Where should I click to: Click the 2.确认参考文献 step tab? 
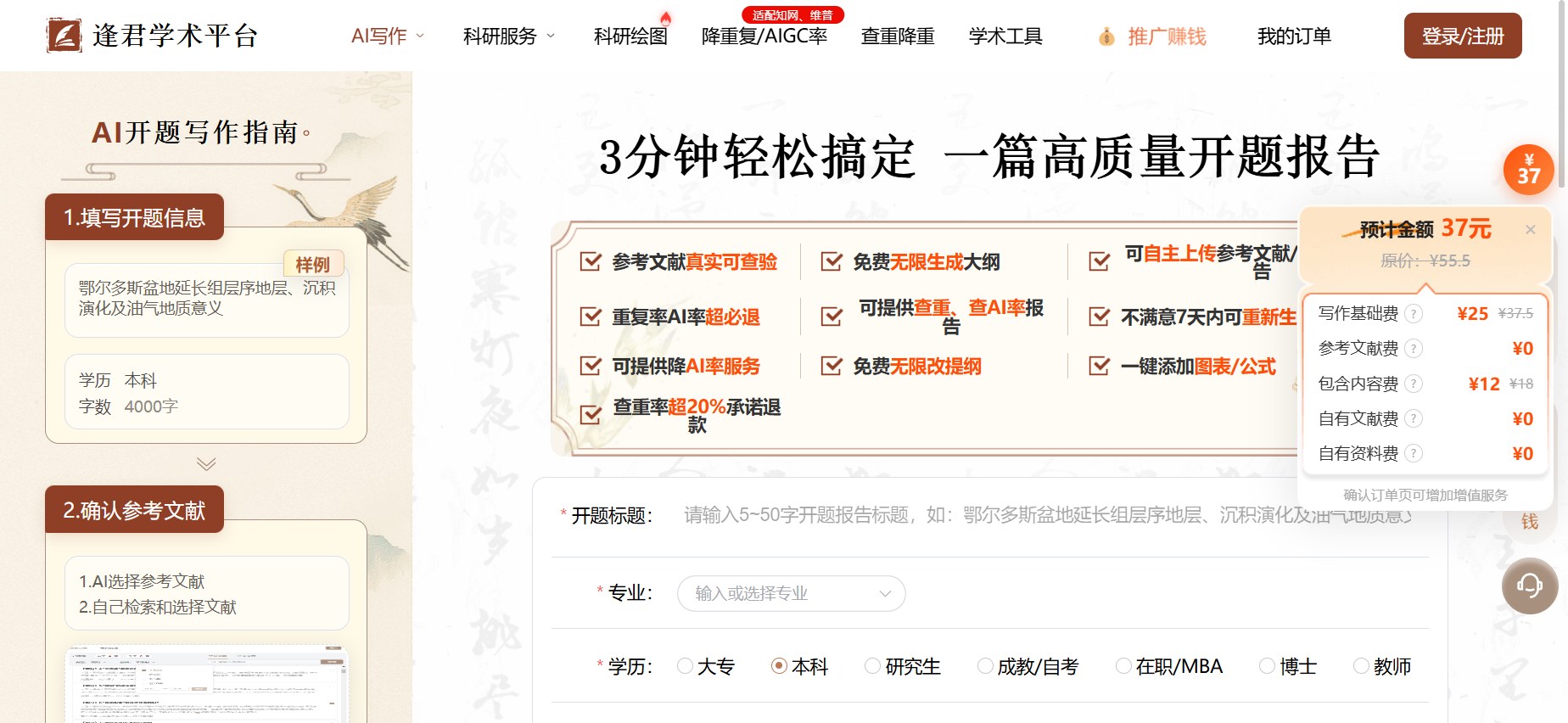click(x=134, y=509)
